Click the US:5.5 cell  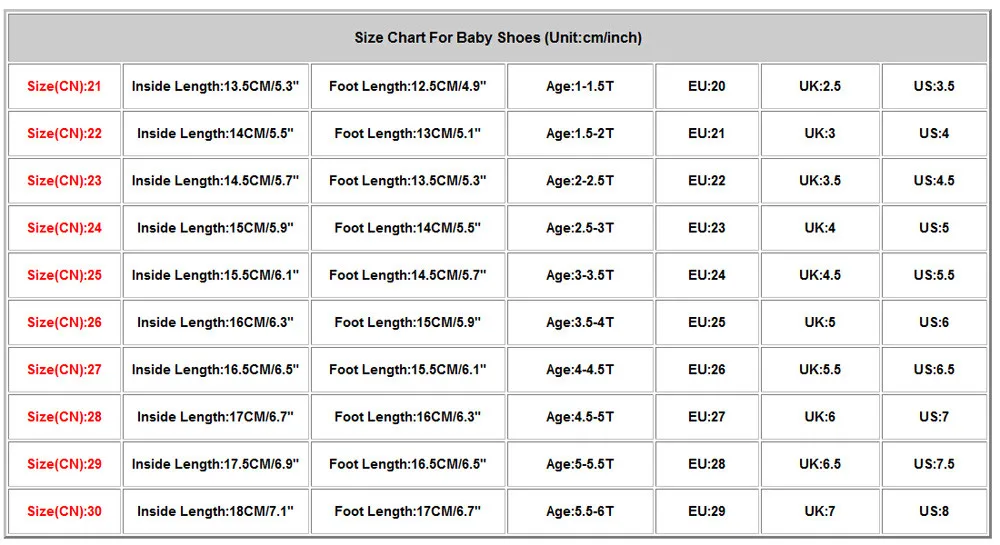934,275
